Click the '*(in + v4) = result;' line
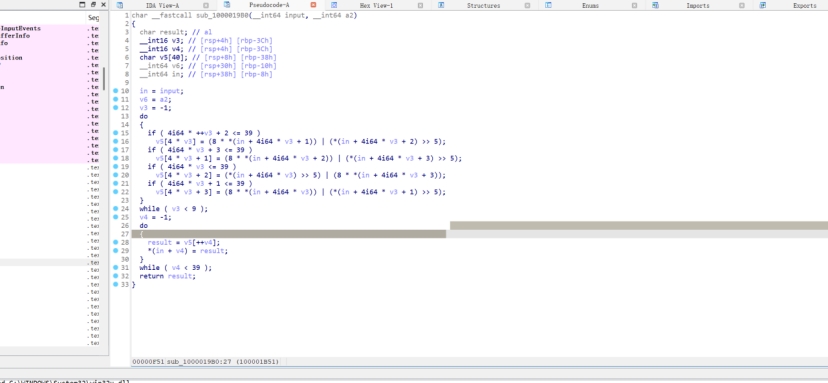Screen dimensions: 828x383 click(188, 251)
